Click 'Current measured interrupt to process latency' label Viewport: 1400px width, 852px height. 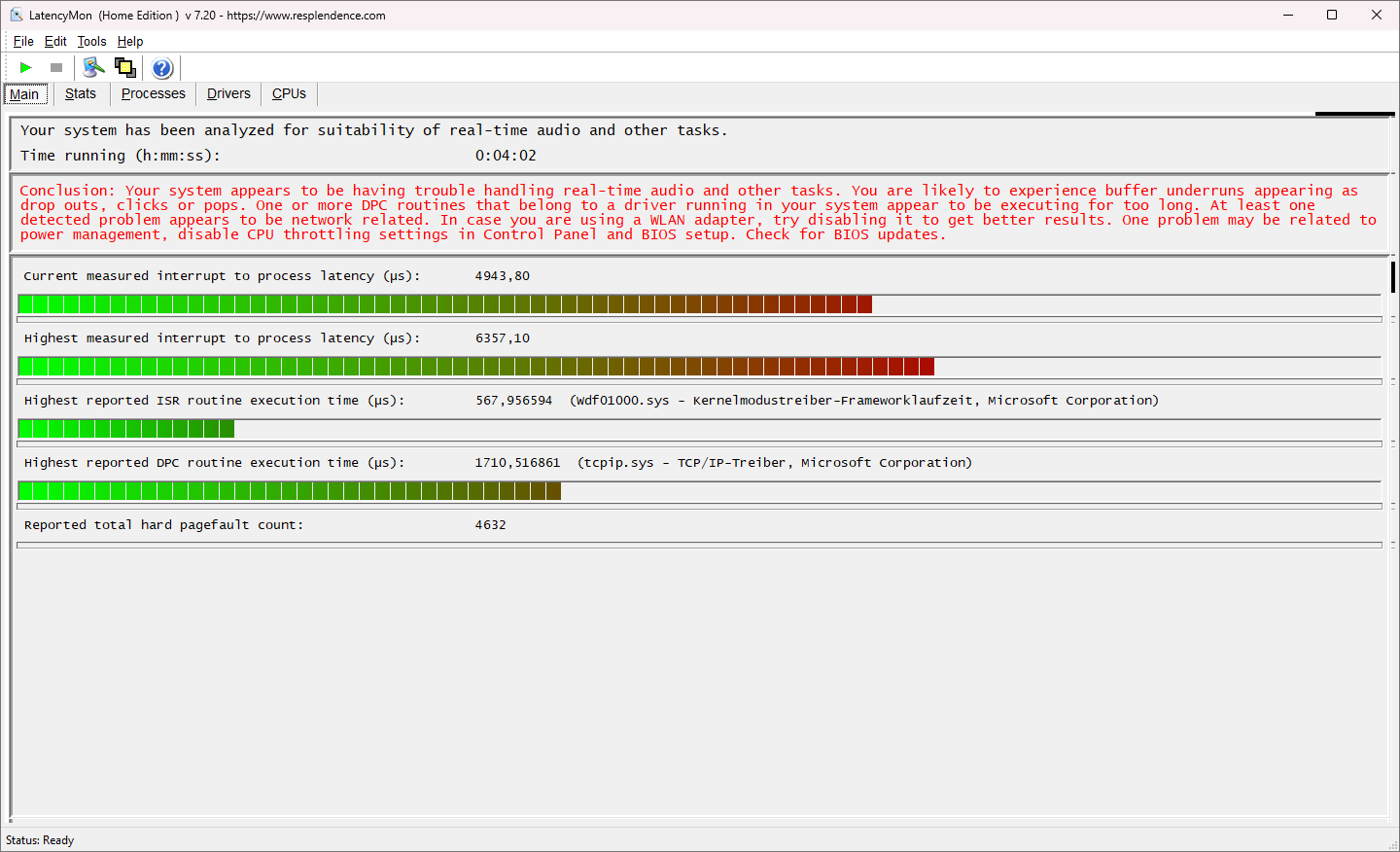(x=222, y=276)
